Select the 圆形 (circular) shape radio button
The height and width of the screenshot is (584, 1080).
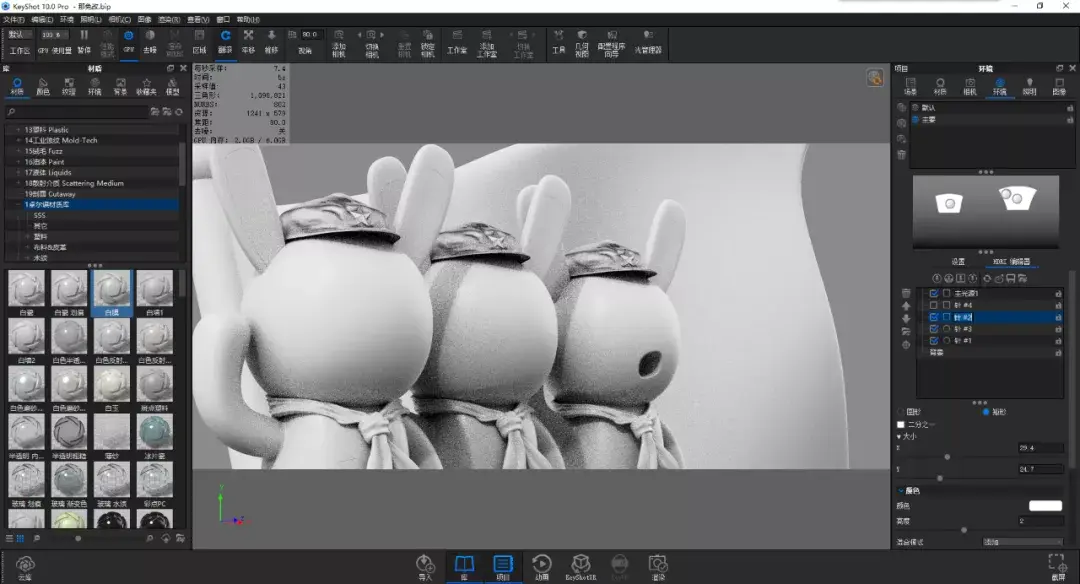point(901,412)
